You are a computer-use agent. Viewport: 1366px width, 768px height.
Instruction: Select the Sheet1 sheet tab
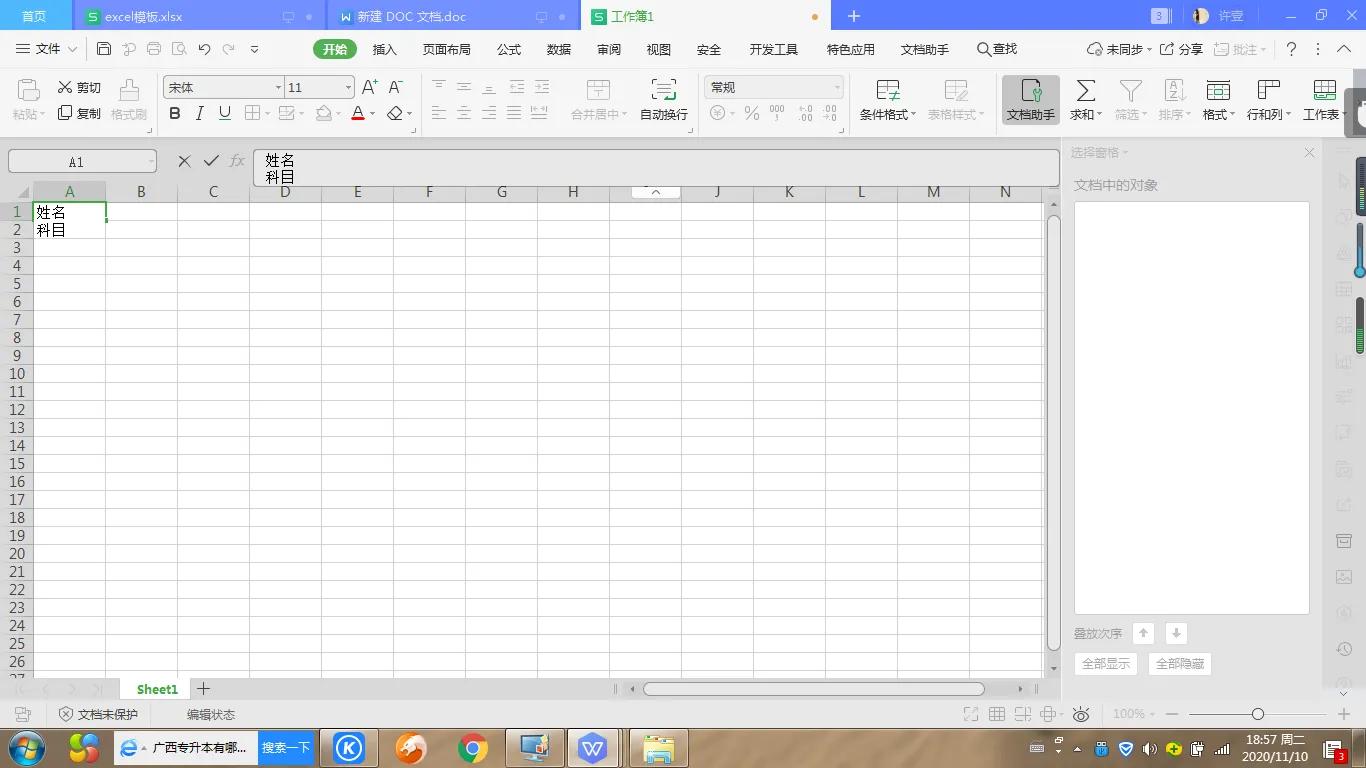[157, 689]
